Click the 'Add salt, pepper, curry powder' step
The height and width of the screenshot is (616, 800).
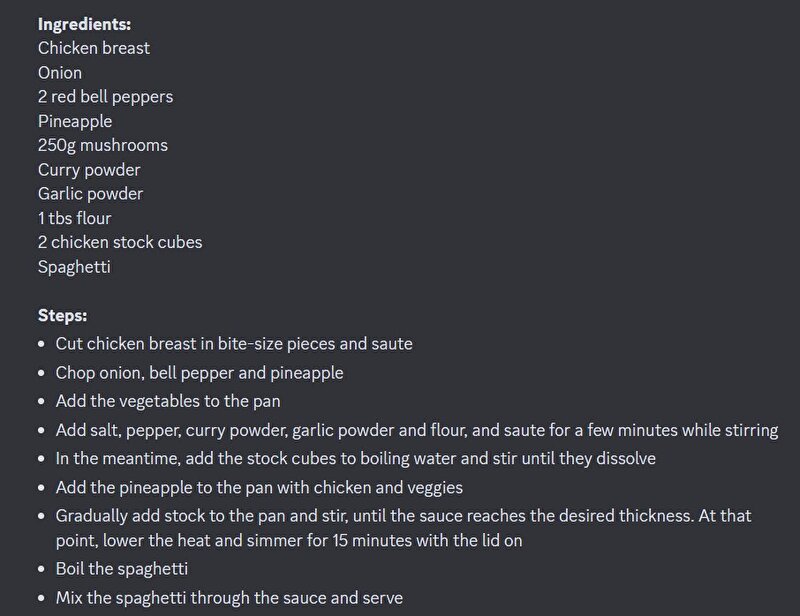(x=417, y=430)
